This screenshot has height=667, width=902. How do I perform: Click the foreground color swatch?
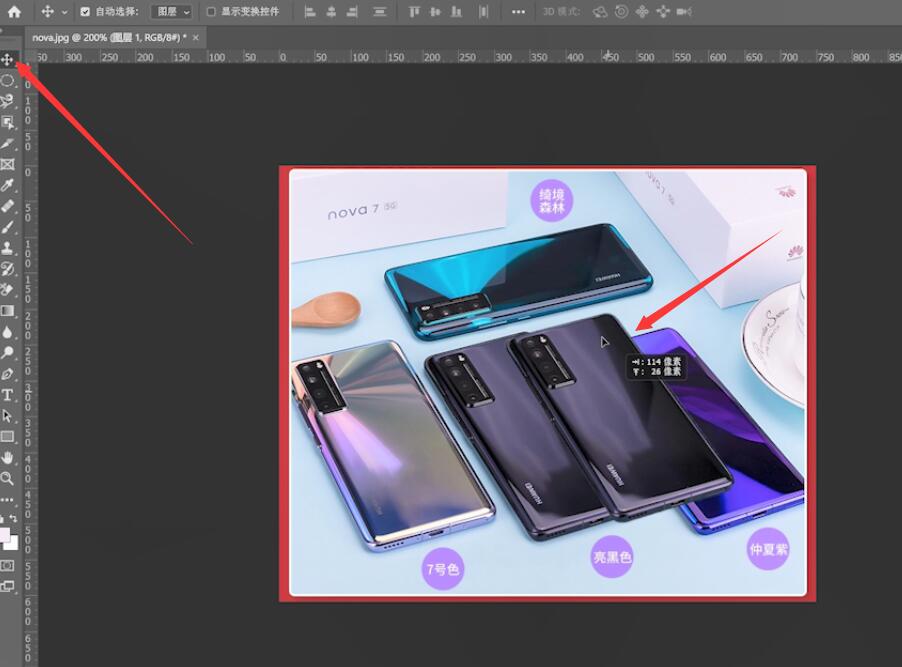(4, 535)
